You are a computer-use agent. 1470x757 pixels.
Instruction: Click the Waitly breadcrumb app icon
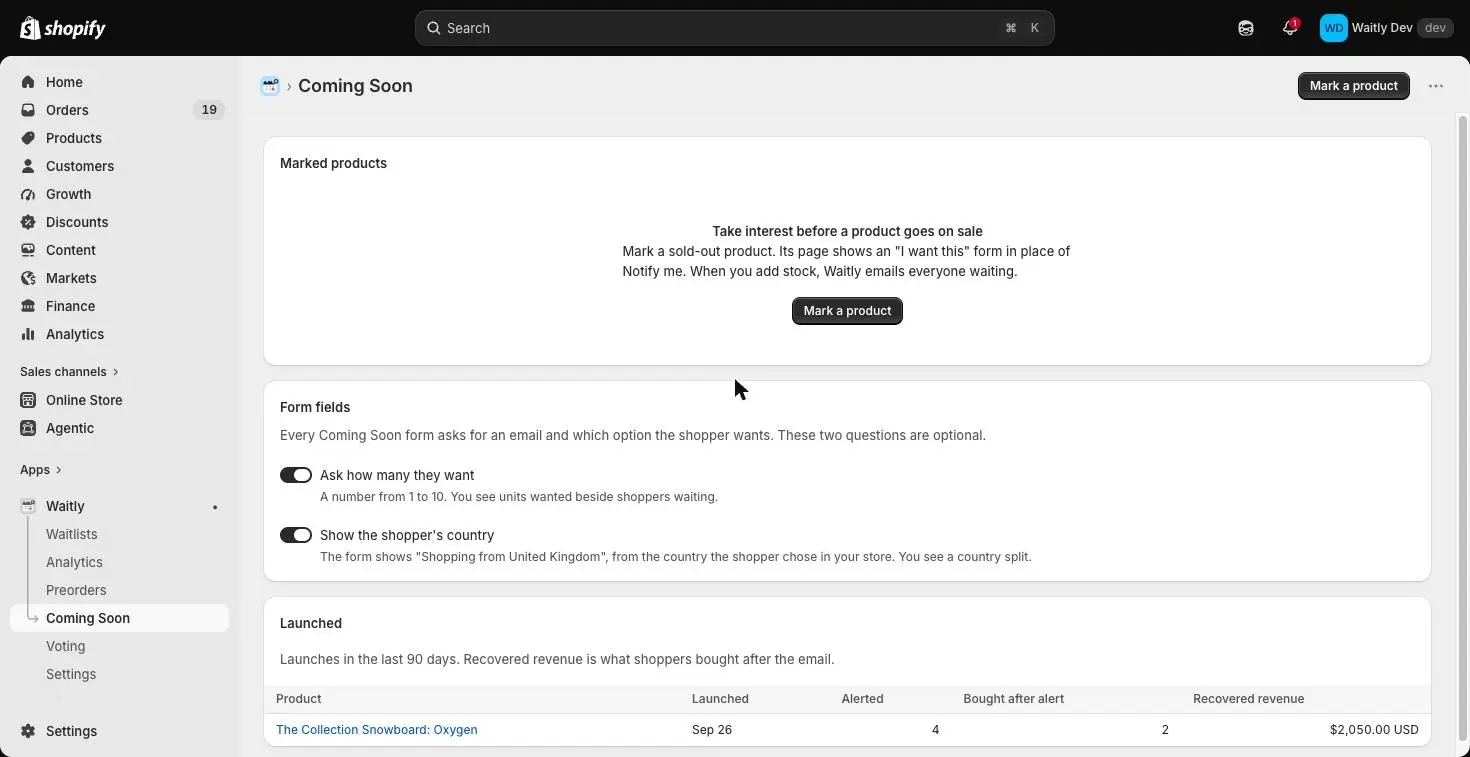(x=270, y=86)
